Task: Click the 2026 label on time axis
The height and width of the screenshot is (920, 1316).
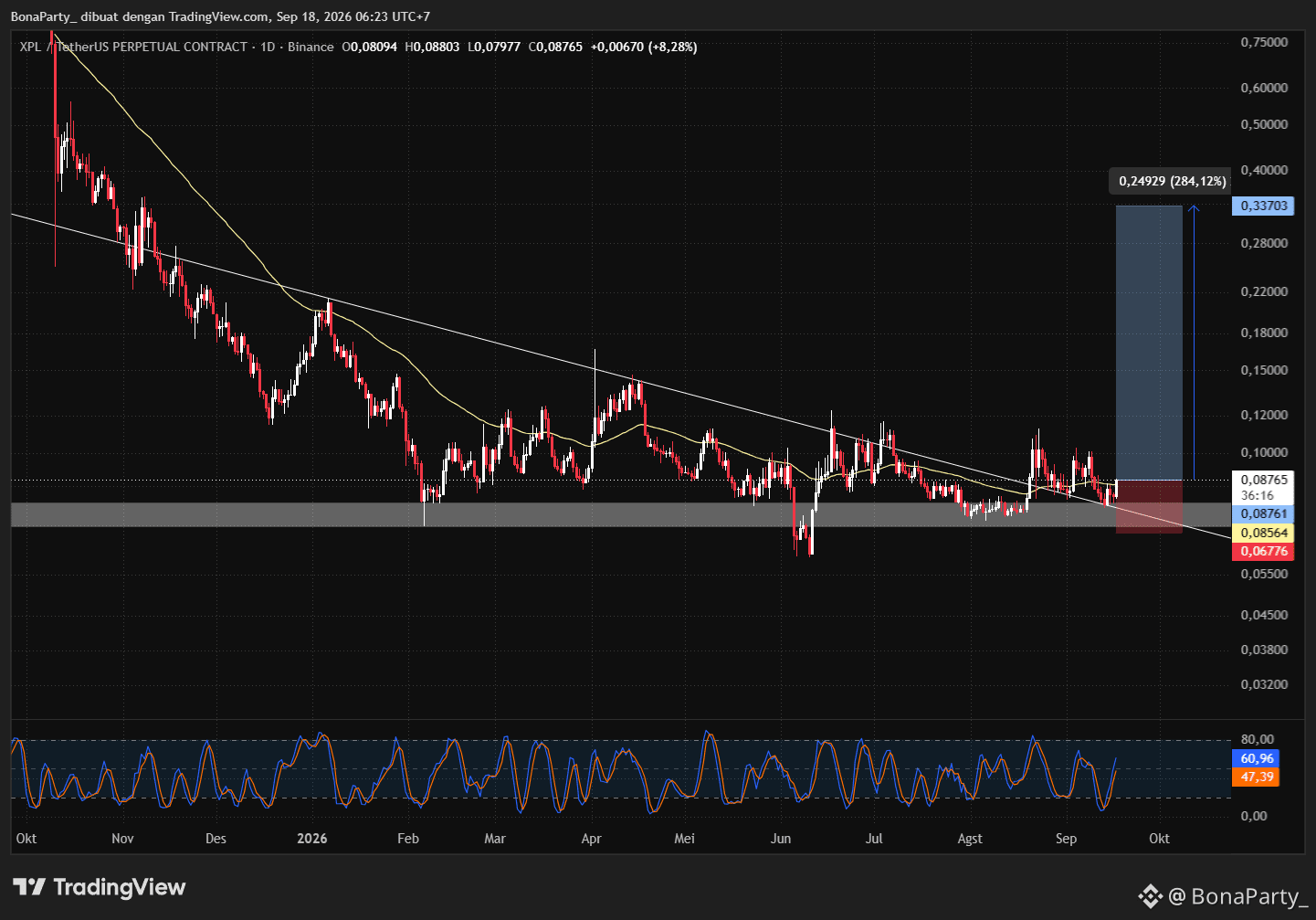Action: pos(312,839)
